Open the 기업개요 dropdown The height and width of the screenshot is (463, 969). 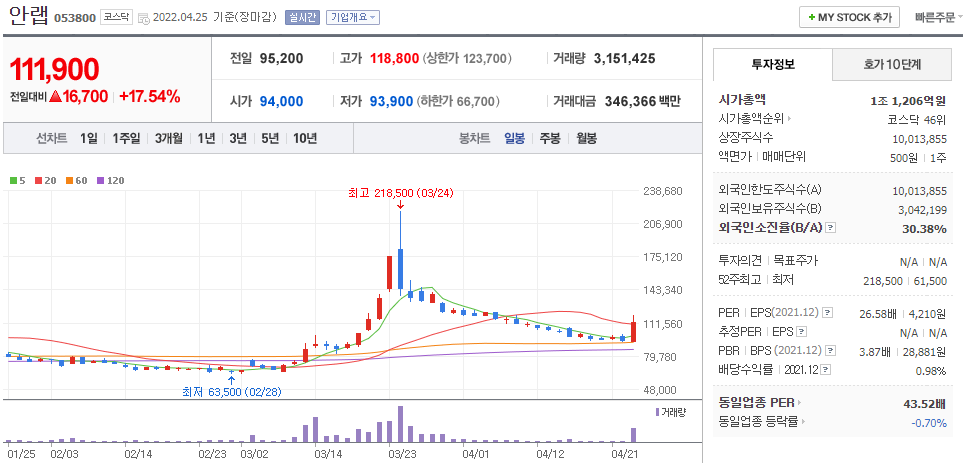(x=353, y=17)
